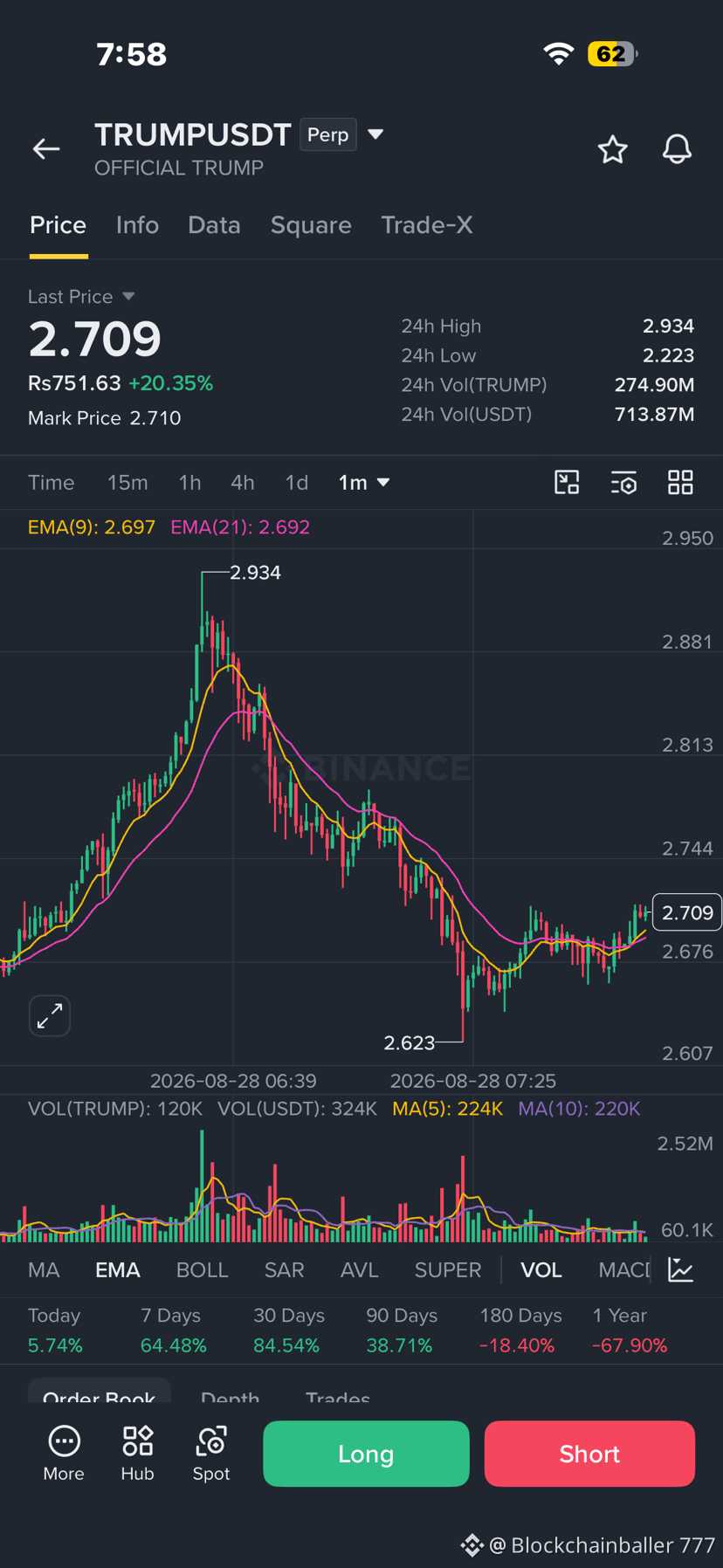Tap the Short button
Viewport: 723px width, 1568px height.
point(589,1454)
